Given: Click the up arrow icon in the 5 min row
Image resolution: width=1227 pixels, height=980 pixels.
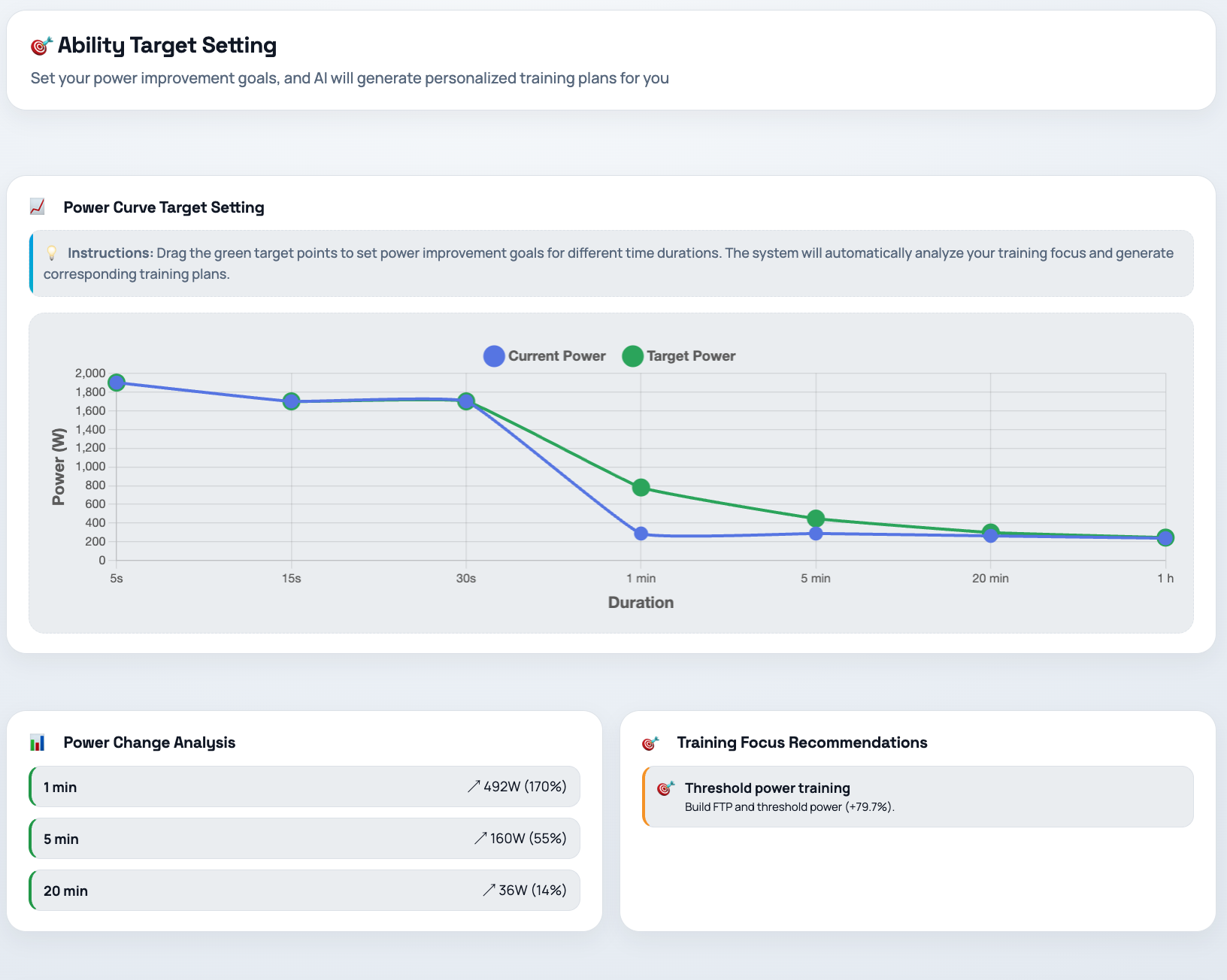Looking at the screenshot, I should pyautogui.click(x=480, y=839).
